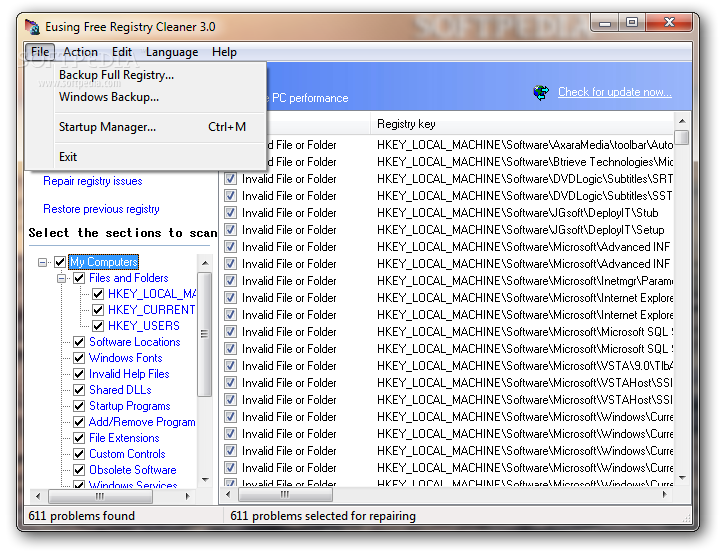
Task: Click tree panel scroll down arrow
Action: click(205, 480)
